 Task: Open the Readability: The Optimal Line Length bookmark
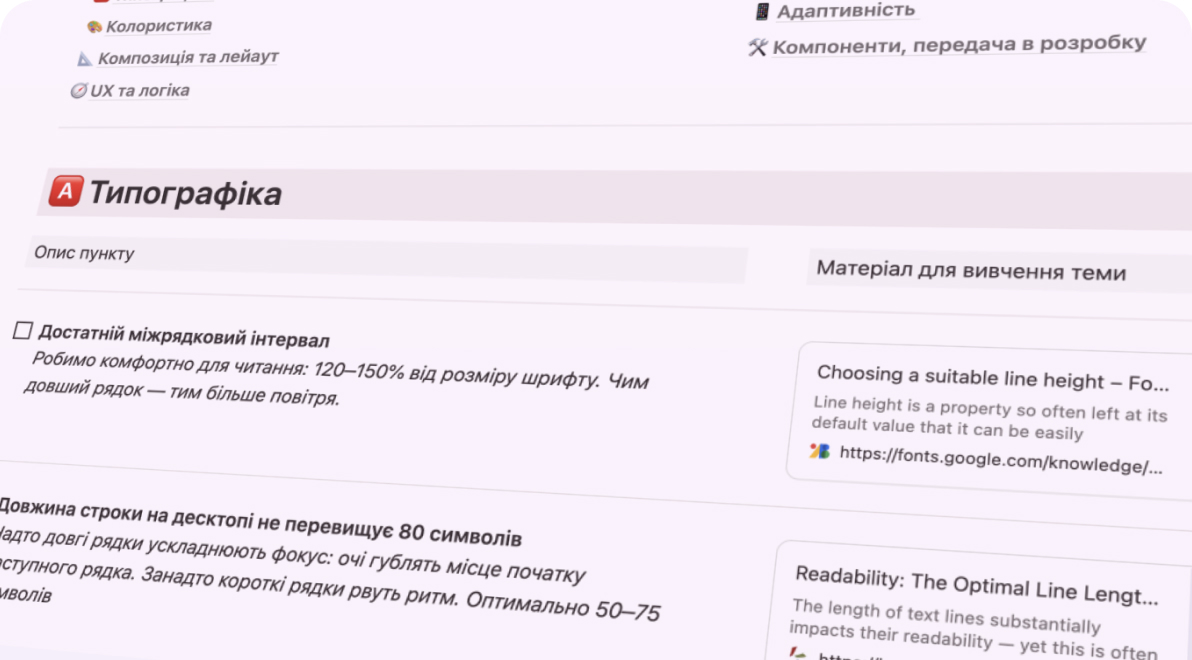coord(976,587)
